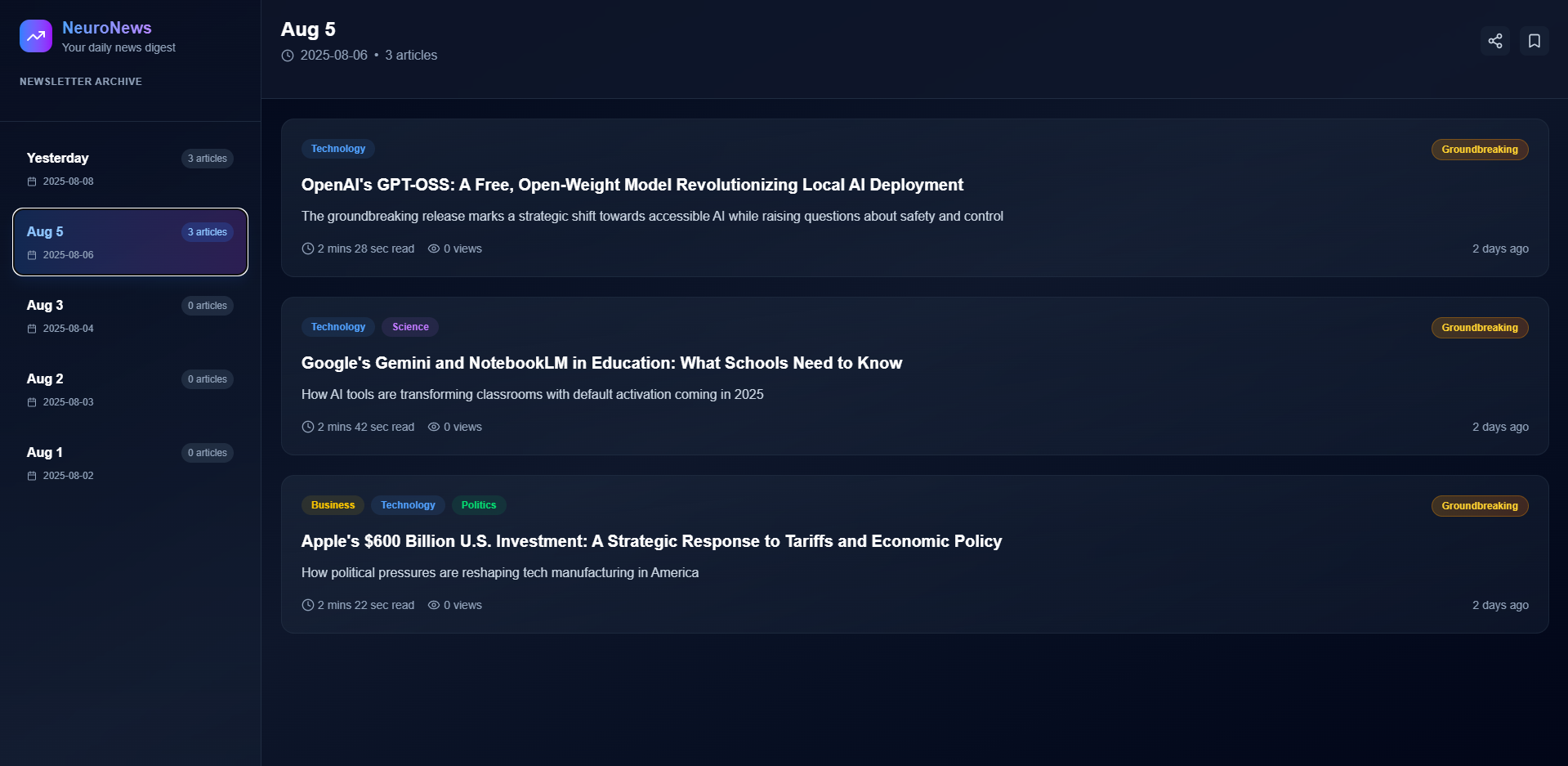The height and width of the screenshot is (766, 1568).
Task: Open the Yesterday newsletter in the archive
Action: [x=130, y=168]
